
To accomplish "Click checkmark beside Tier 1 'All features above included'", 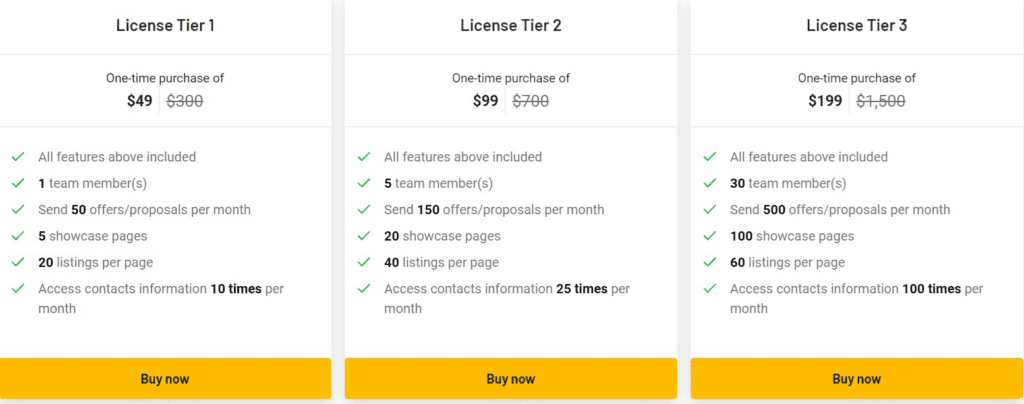I will (18, 157).
